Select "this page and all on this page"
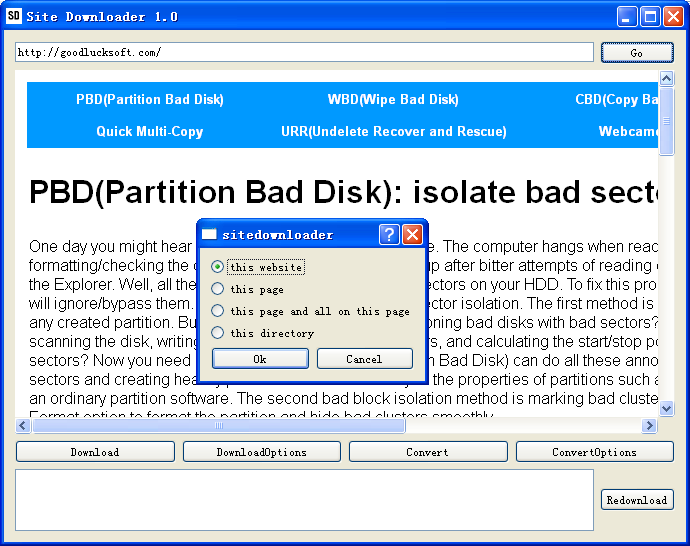Image resolution: width=690 pixels, height=546 pixels. (x=218, y=311)
